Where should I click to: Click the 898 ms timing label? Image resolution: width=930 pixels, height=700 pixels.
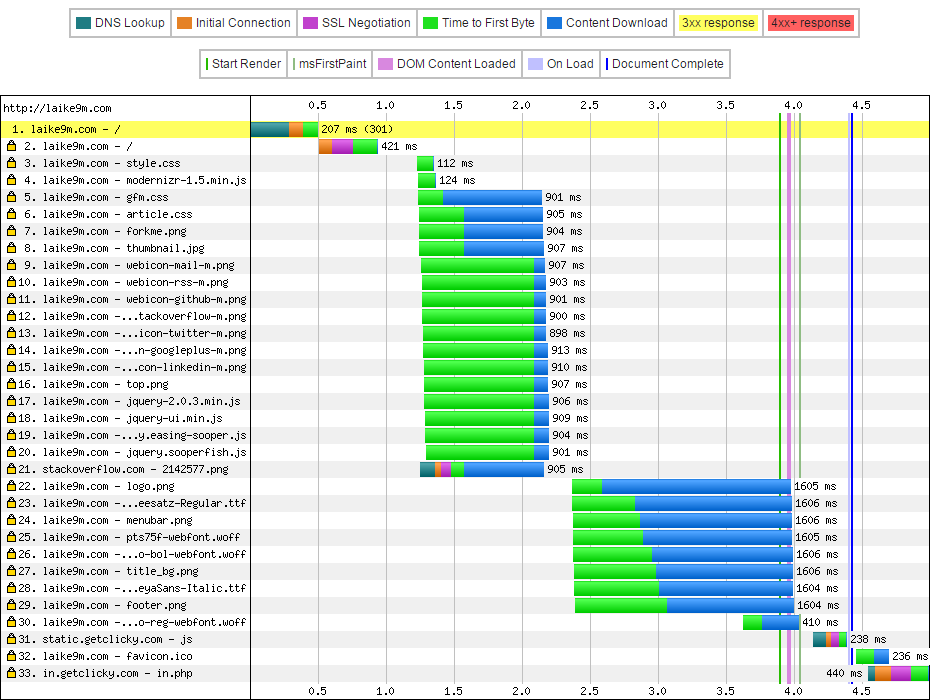tap(567, 333)
